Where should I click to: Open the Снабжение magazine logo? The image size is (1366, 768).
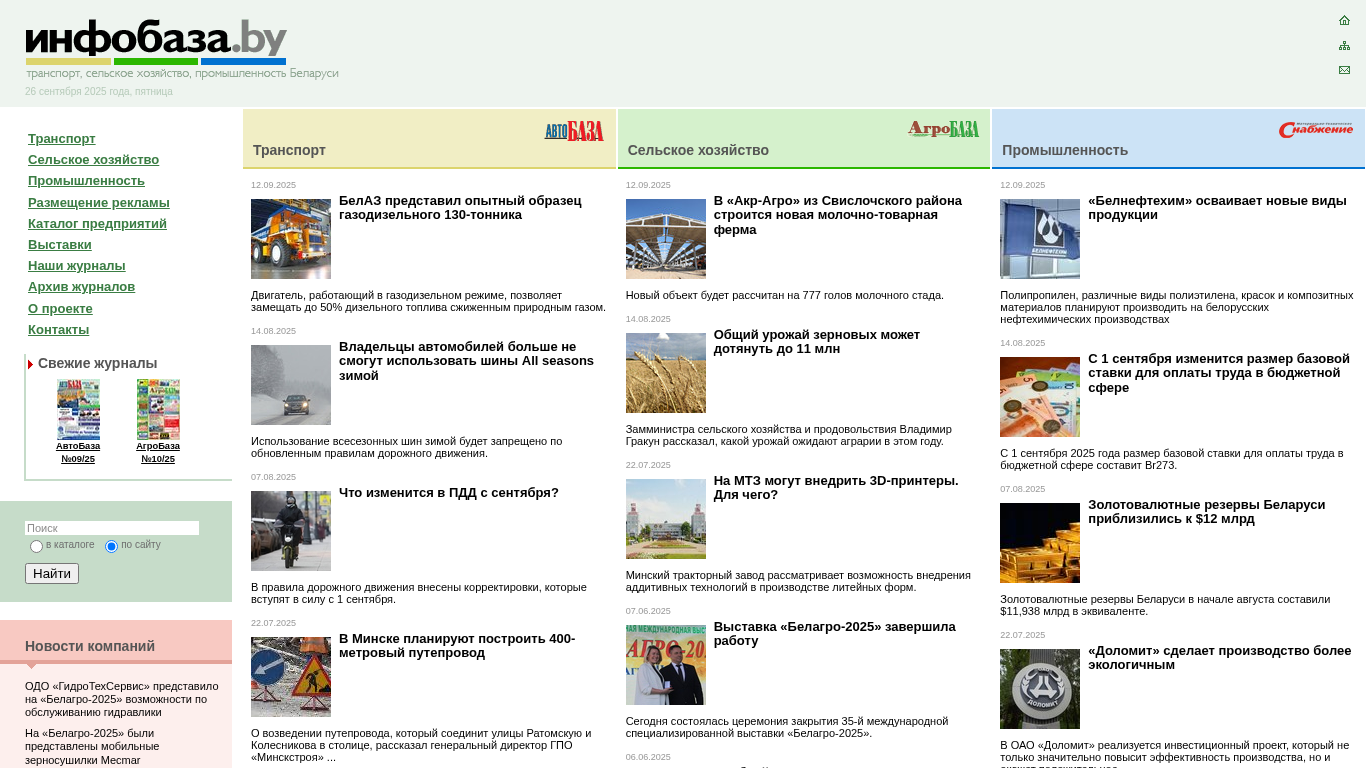pos(1315,130)
